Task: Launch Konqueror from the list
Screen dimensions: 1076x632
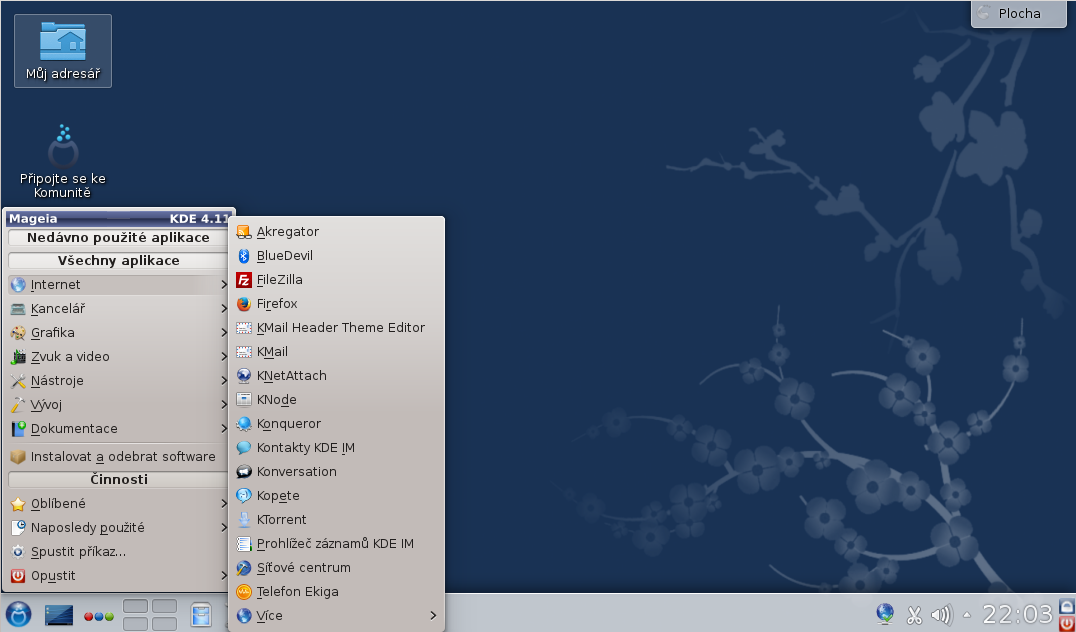Action: click(336, 424)
